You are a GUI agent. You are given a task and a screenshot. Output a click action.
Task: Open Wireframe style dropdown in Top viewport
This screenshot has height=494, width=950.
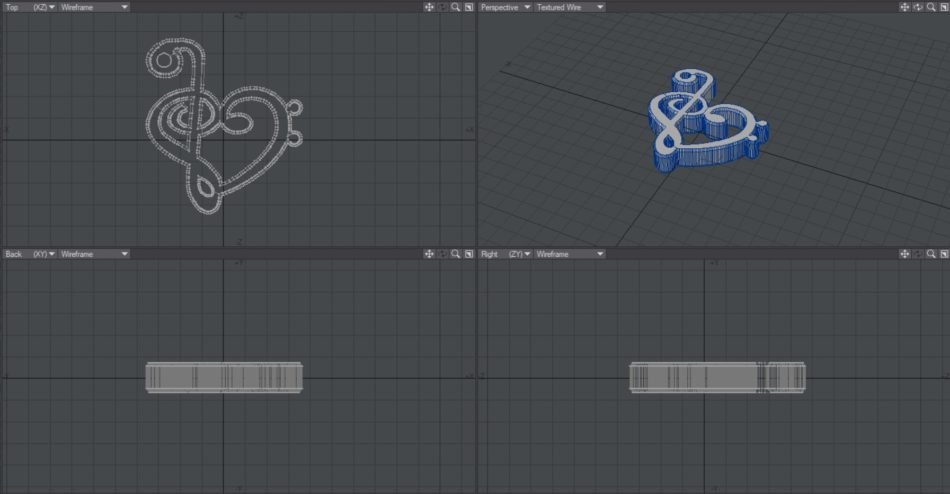pos(94,7)
